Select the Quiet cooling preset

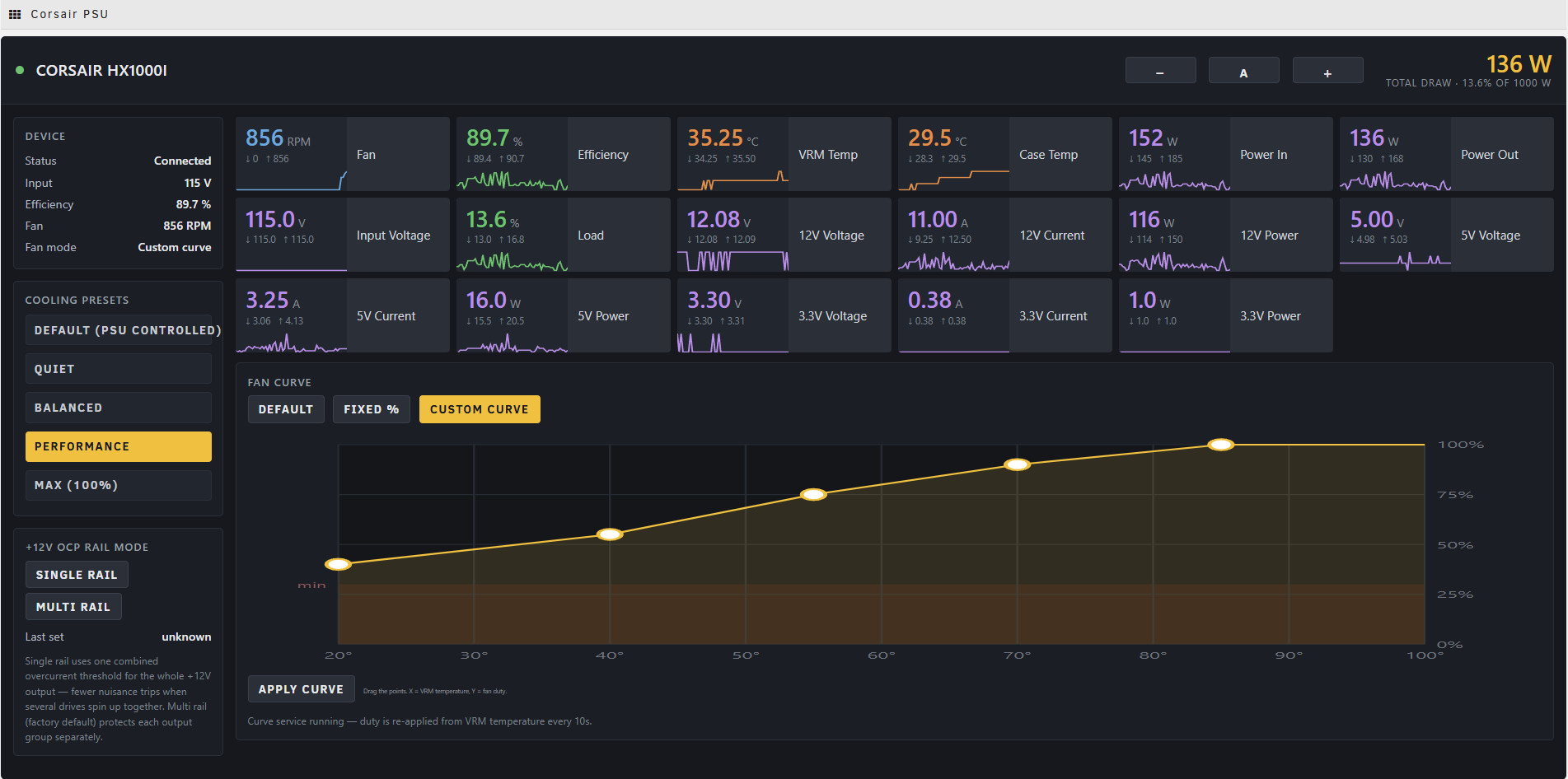119,369
